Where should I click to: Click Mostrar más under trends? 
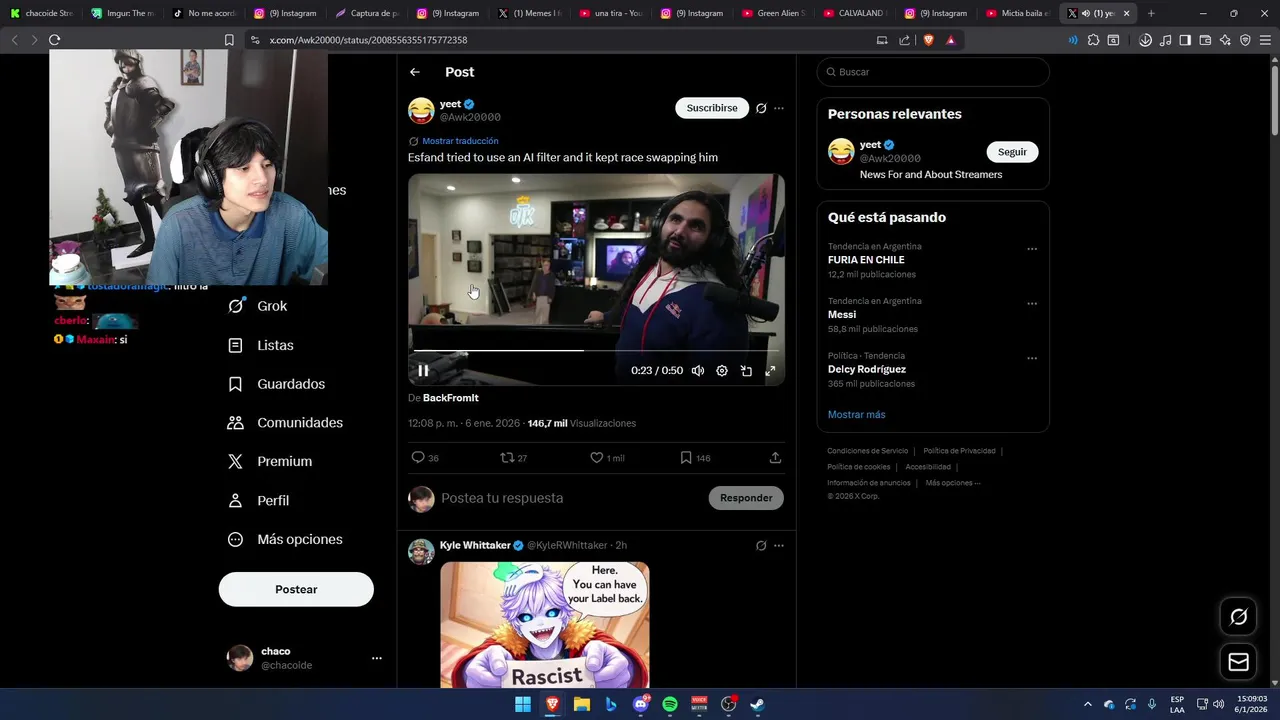tap(856, 414)
